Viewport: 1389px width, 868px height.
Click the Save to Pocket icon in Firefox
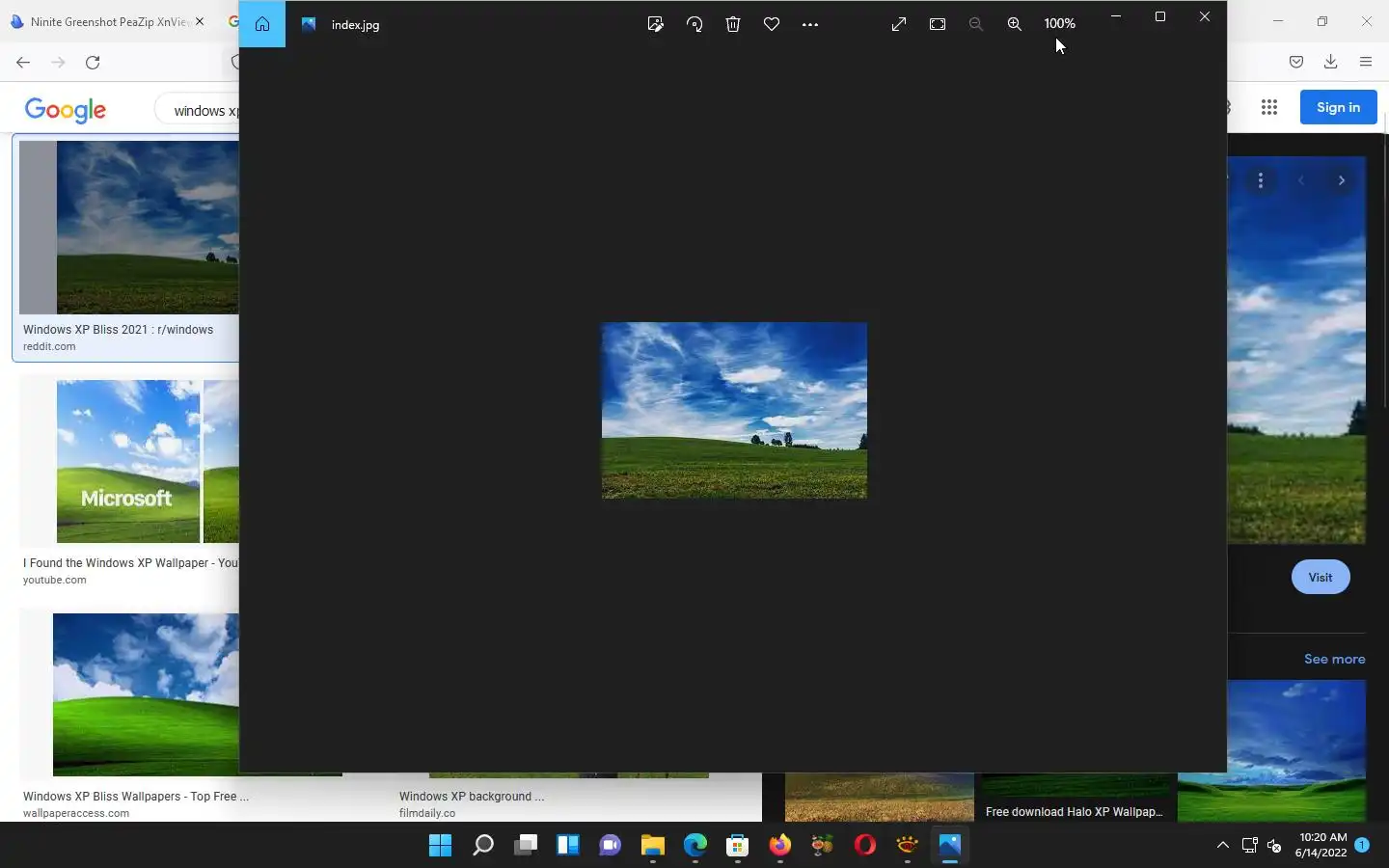pos(1296,63)
